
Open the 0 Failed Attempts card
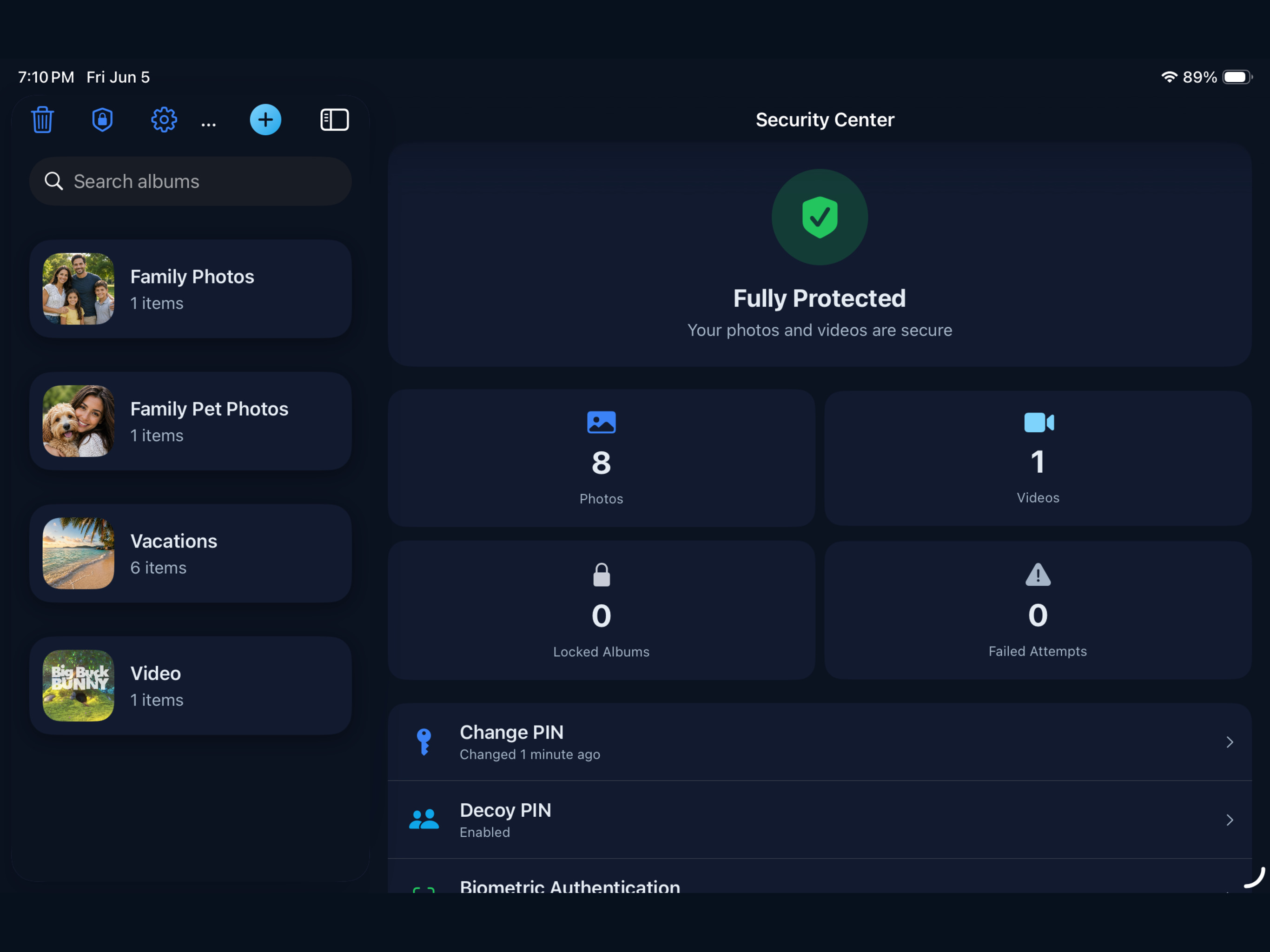(x=1038, y=610)
